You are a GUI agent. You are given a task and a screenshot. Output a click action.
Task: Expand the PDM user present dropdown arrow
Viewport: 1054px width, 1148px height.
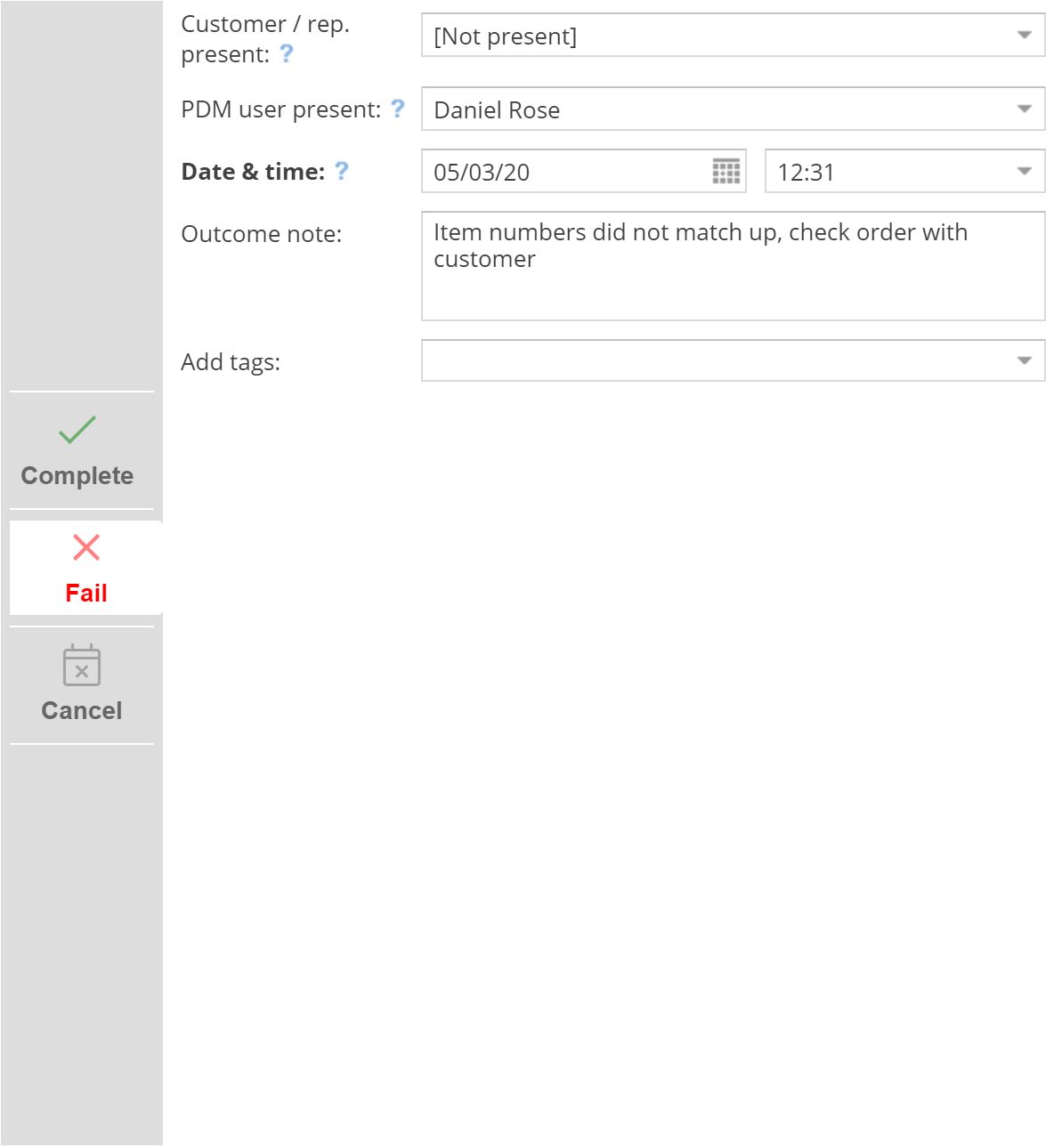pyautogui.click(x=1025, y=109)
